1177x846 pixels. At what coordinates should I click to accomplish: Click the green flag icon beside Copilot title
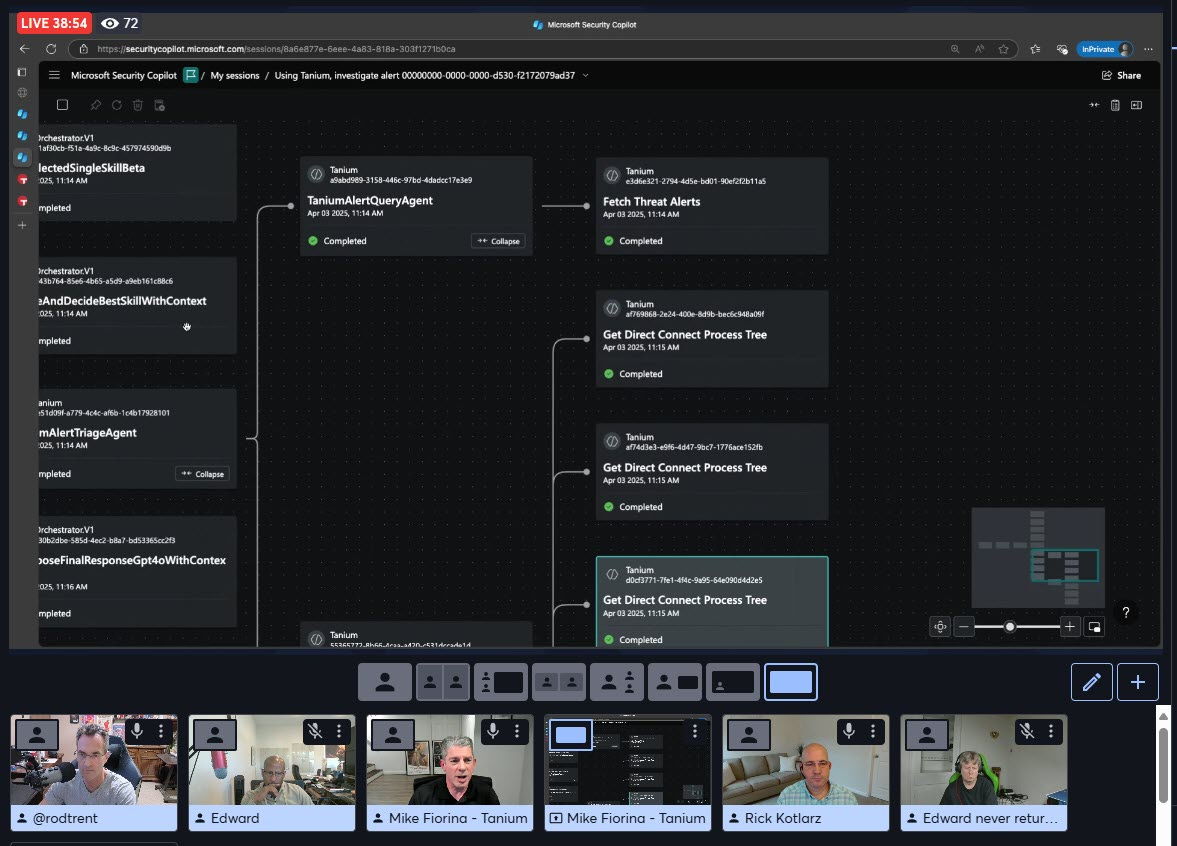coord(191,75)
